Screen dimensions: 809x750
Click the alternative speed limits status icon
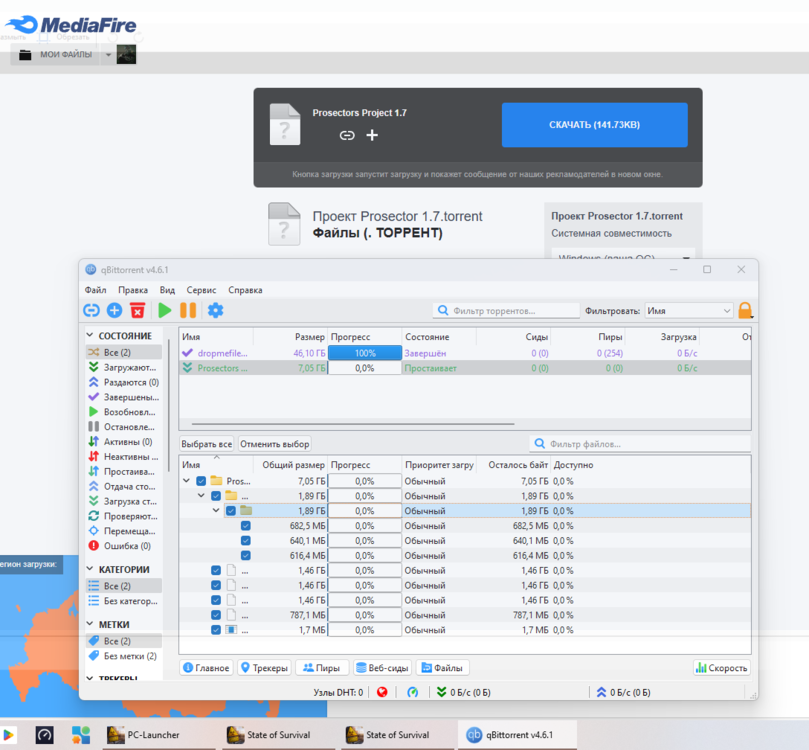[x=413, y=692]
